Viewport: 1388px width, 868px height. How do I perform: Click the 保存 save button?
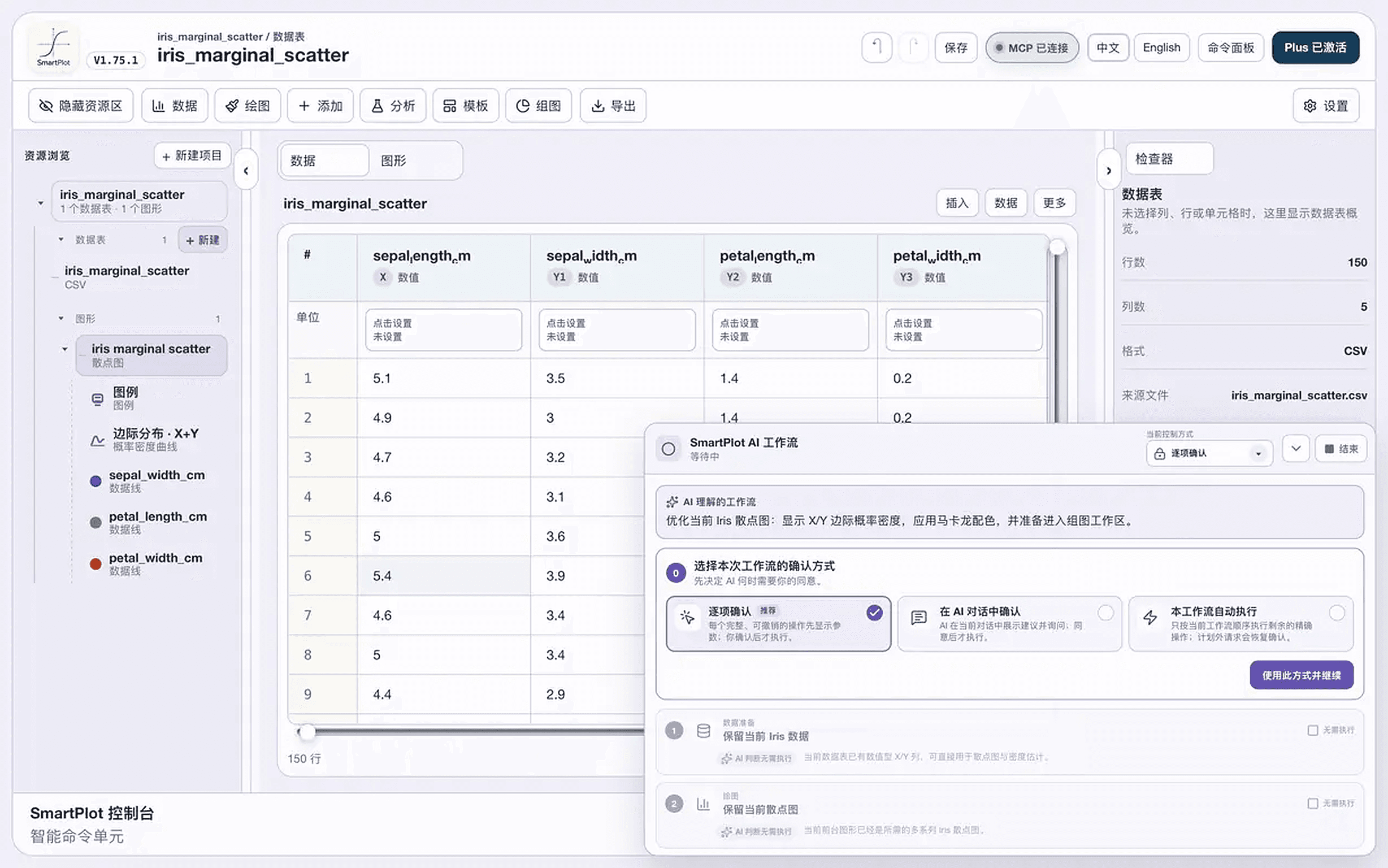tap(956, 47)
